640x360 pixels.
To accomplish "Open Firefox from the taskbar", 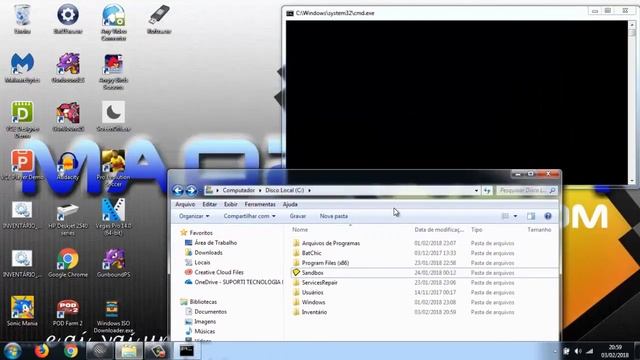I will tap(41, 351).
